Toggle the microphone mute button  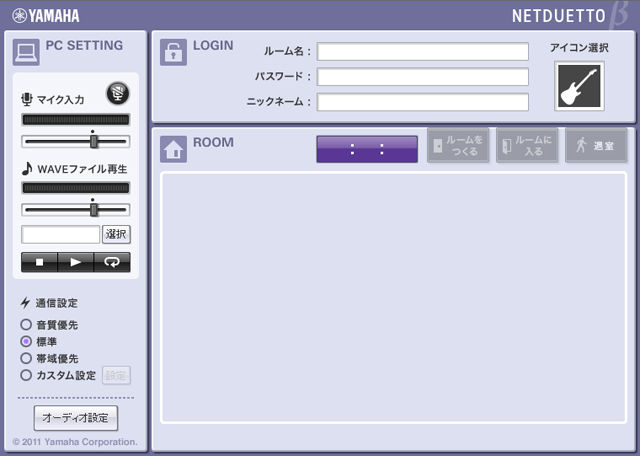[118, 93]
